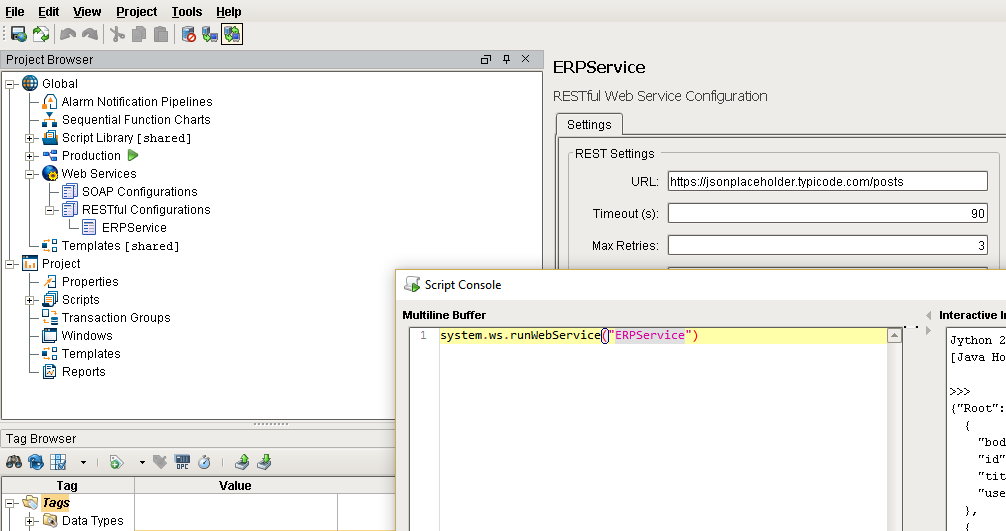The height and width of the screenshot is (531, 1006).
Task: Open the Project menu
Action: 137,12
